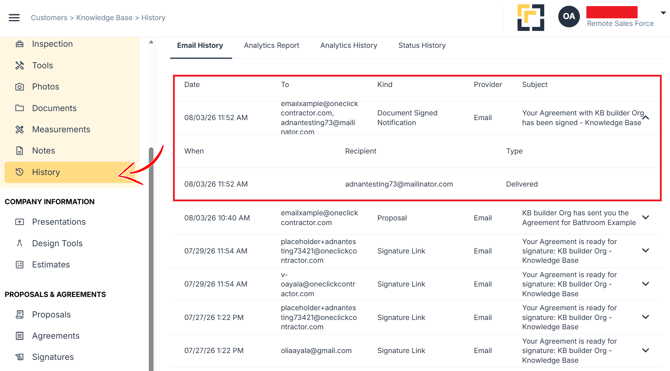This screenshot has height=371, width=670.
Task: Expand the v-oayala Signature Link row
Action: pyautogui.click(x=646, y=284)
